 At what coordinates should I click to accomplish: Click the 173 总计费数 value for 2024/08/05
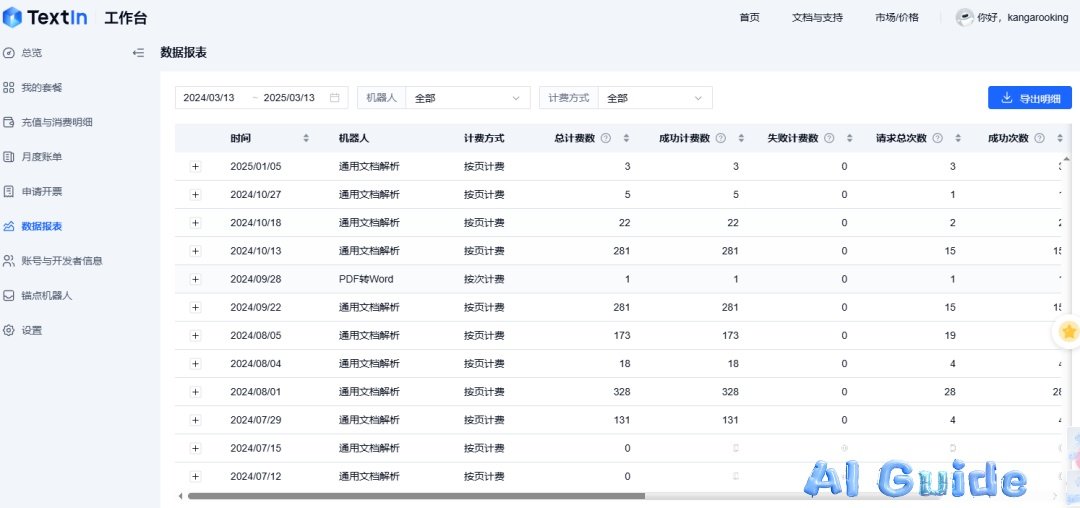[x=622, y=336]
